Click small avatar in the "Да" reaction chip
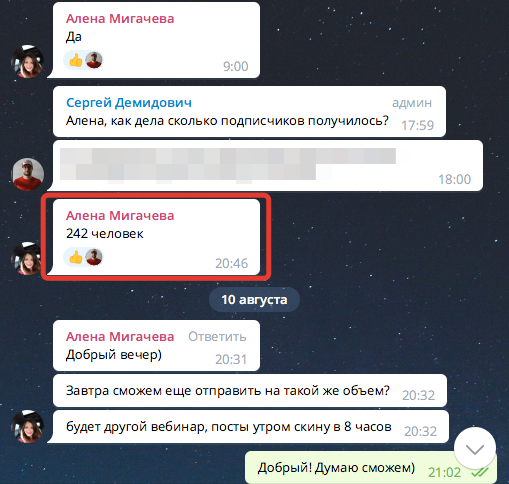 click(x=94, y=60)
